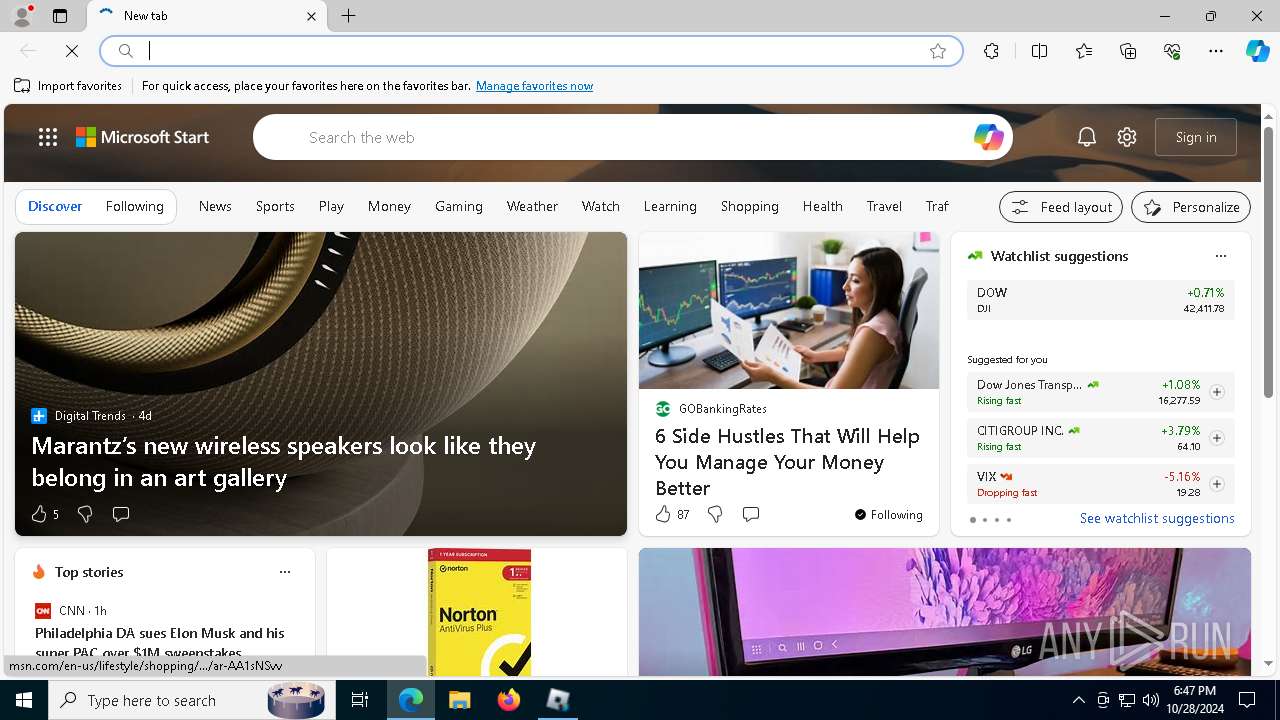Open File Explorer from the taskbar
1280x720 pixels.
[459, 700]
